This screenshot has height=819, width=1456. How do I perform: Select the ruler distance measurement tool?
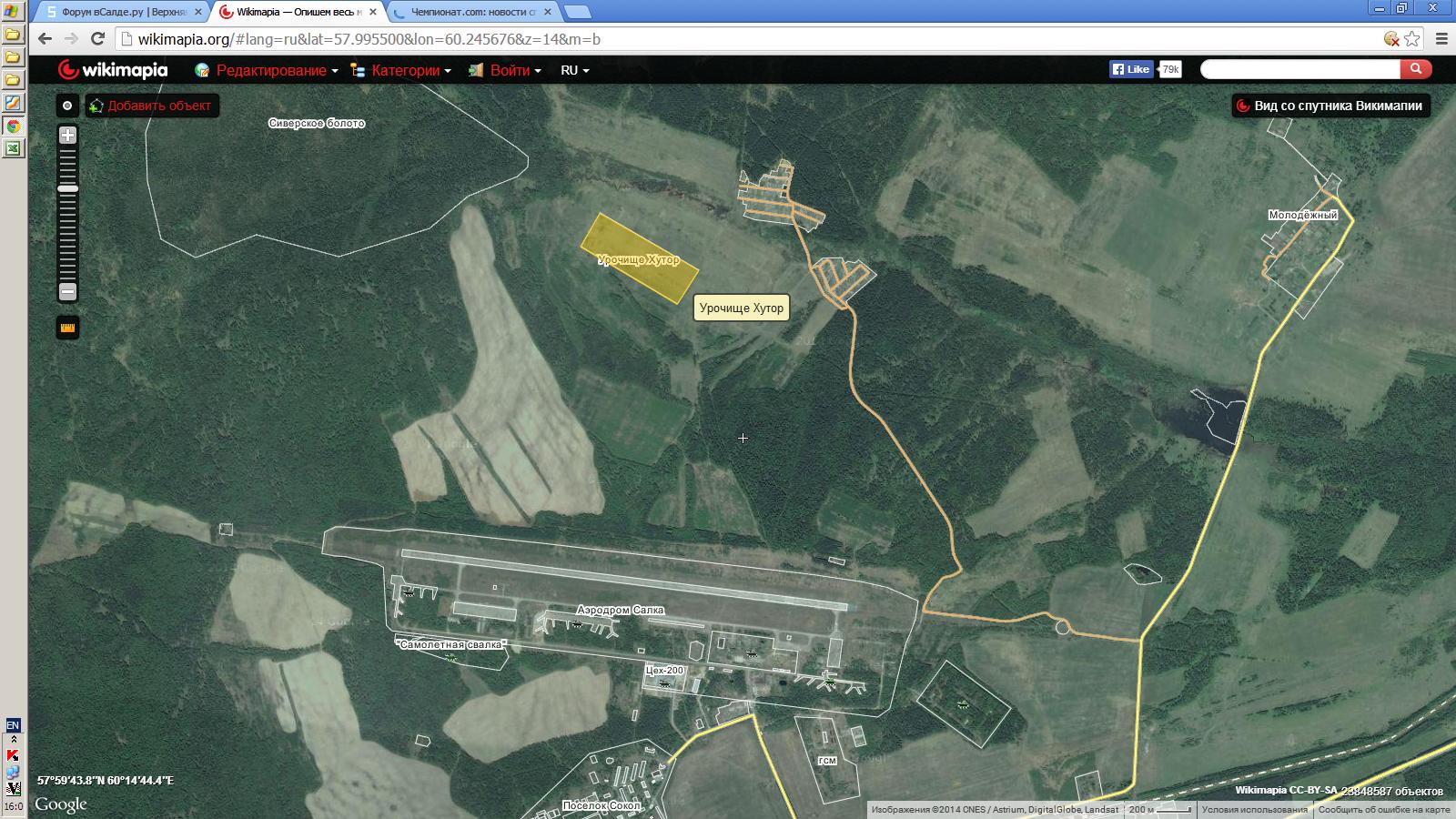[67, 329]
